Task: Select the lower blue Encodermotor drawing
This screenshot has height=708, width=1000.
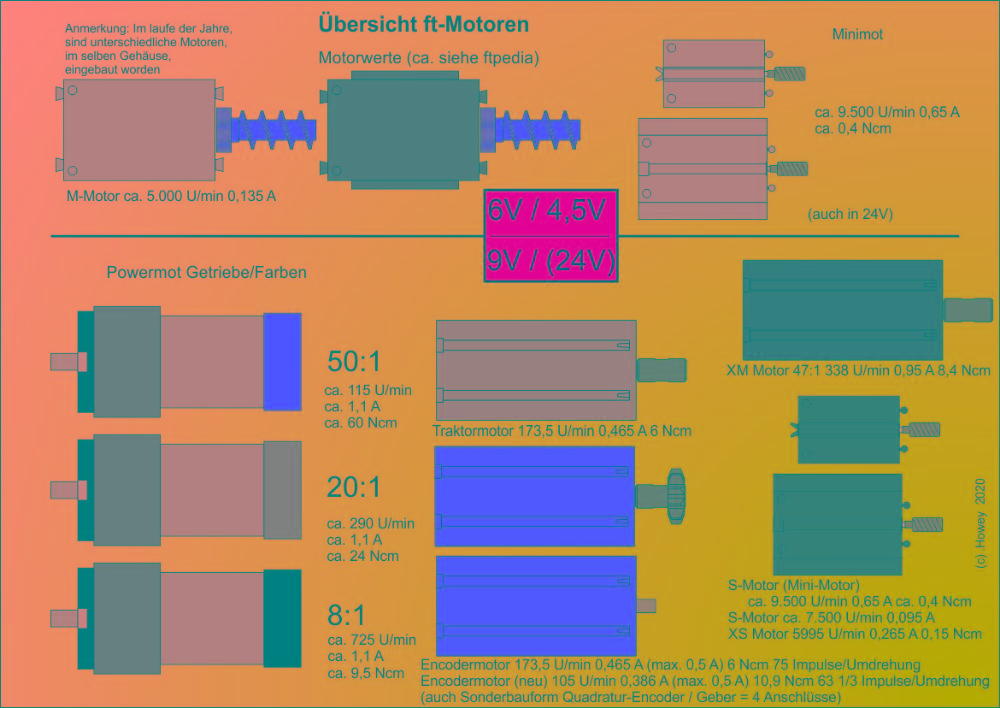Action: coord(536,605)
